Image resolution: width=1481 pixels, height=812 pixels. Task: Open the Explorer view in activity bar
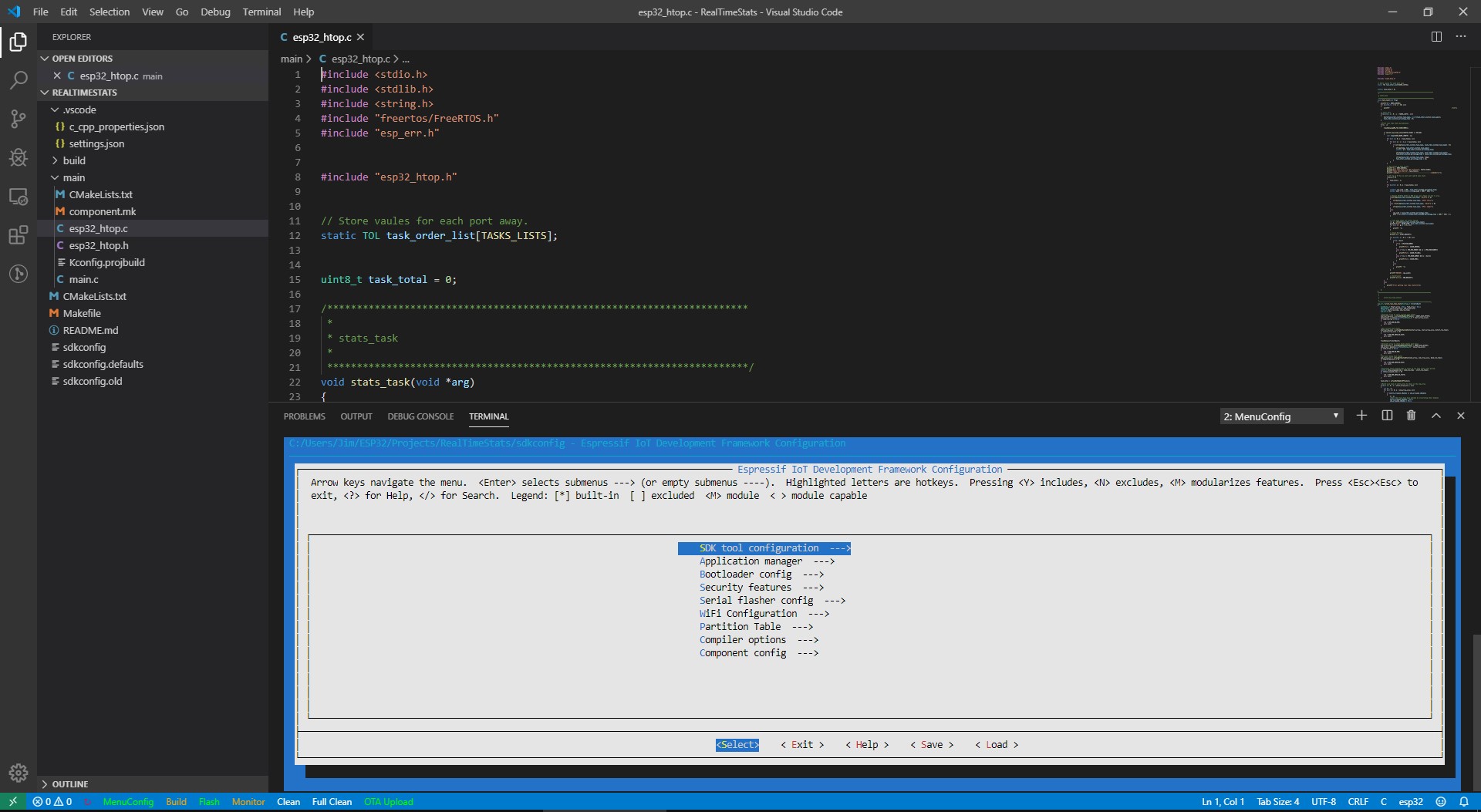[x=19, y=42]
